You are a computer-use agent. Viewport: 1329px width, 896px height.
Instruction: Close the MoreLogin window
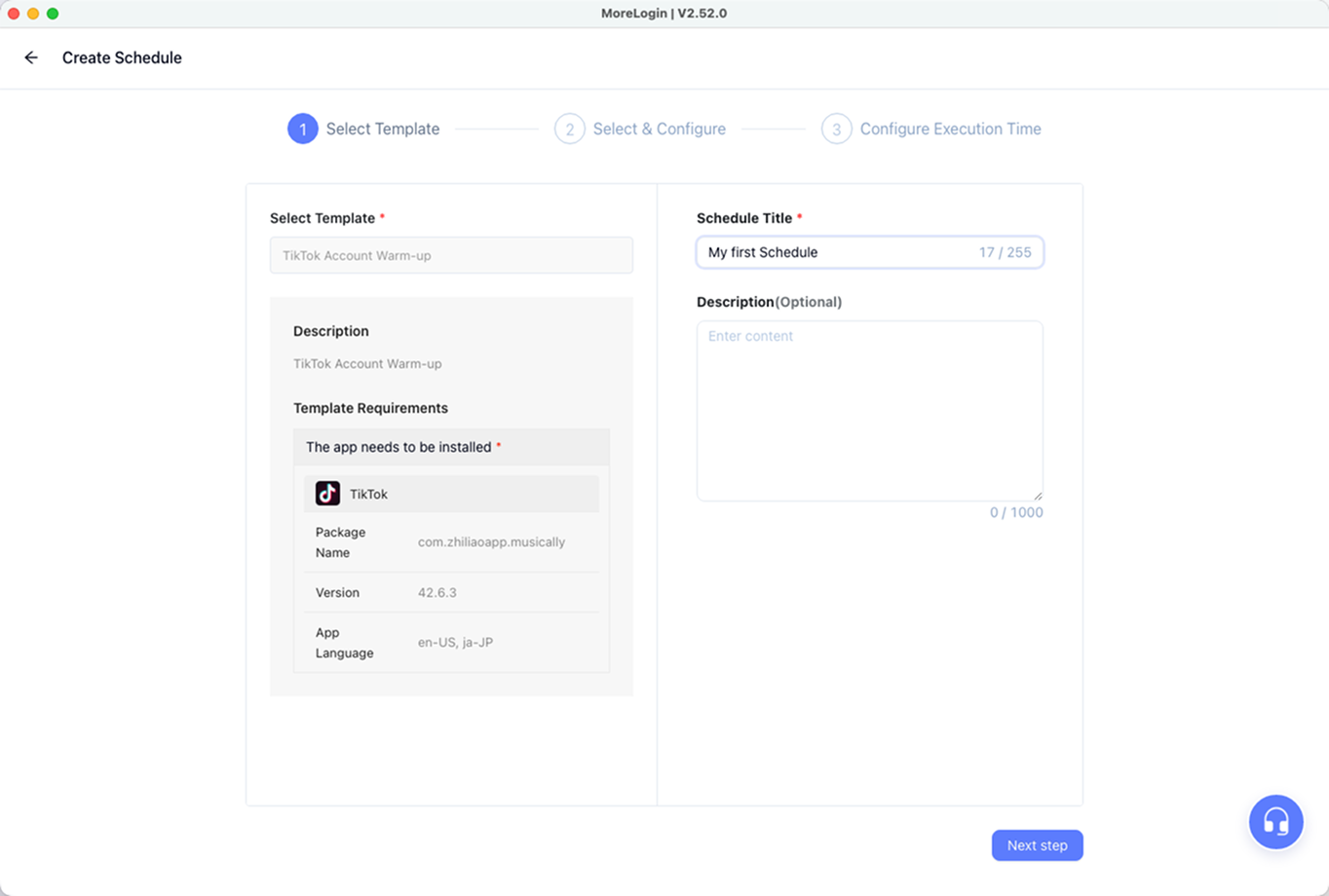click(x=14, y=14)
